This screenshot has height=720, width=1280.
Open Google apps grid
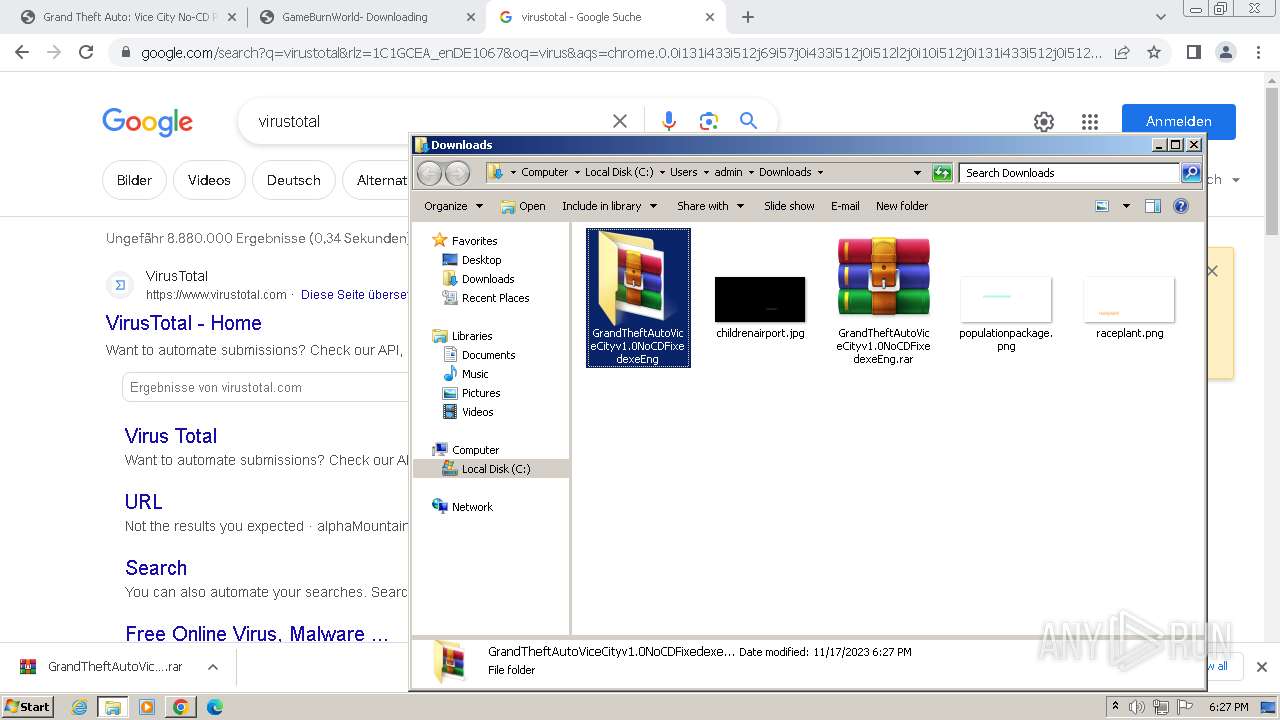tap(1090, 122)
